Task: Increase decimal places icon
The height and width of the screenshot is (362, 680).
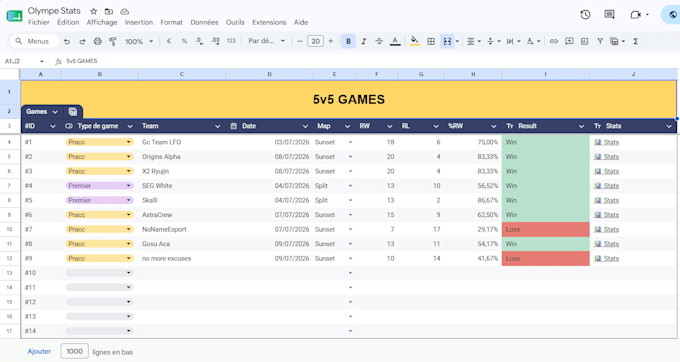Action: tap(215, 41)
